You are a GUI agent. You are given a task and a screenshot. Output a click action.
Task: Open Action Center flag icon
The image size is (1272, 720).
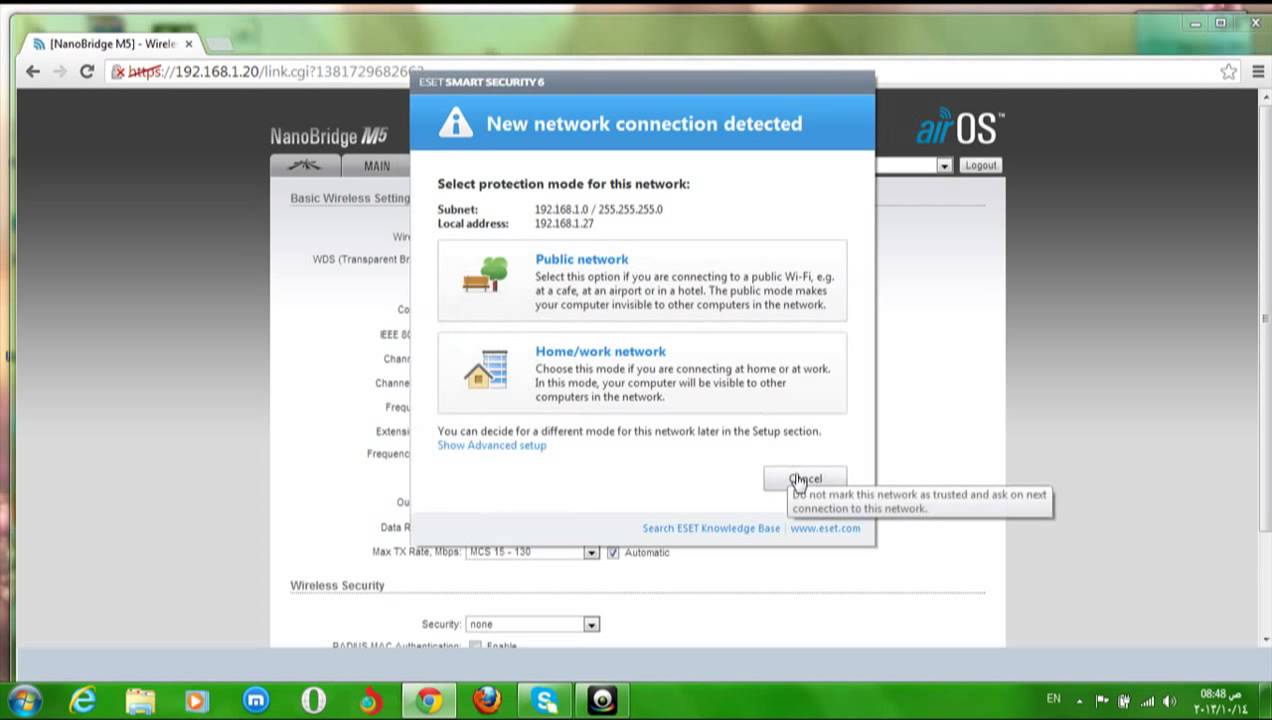[x=1102, y=701]
